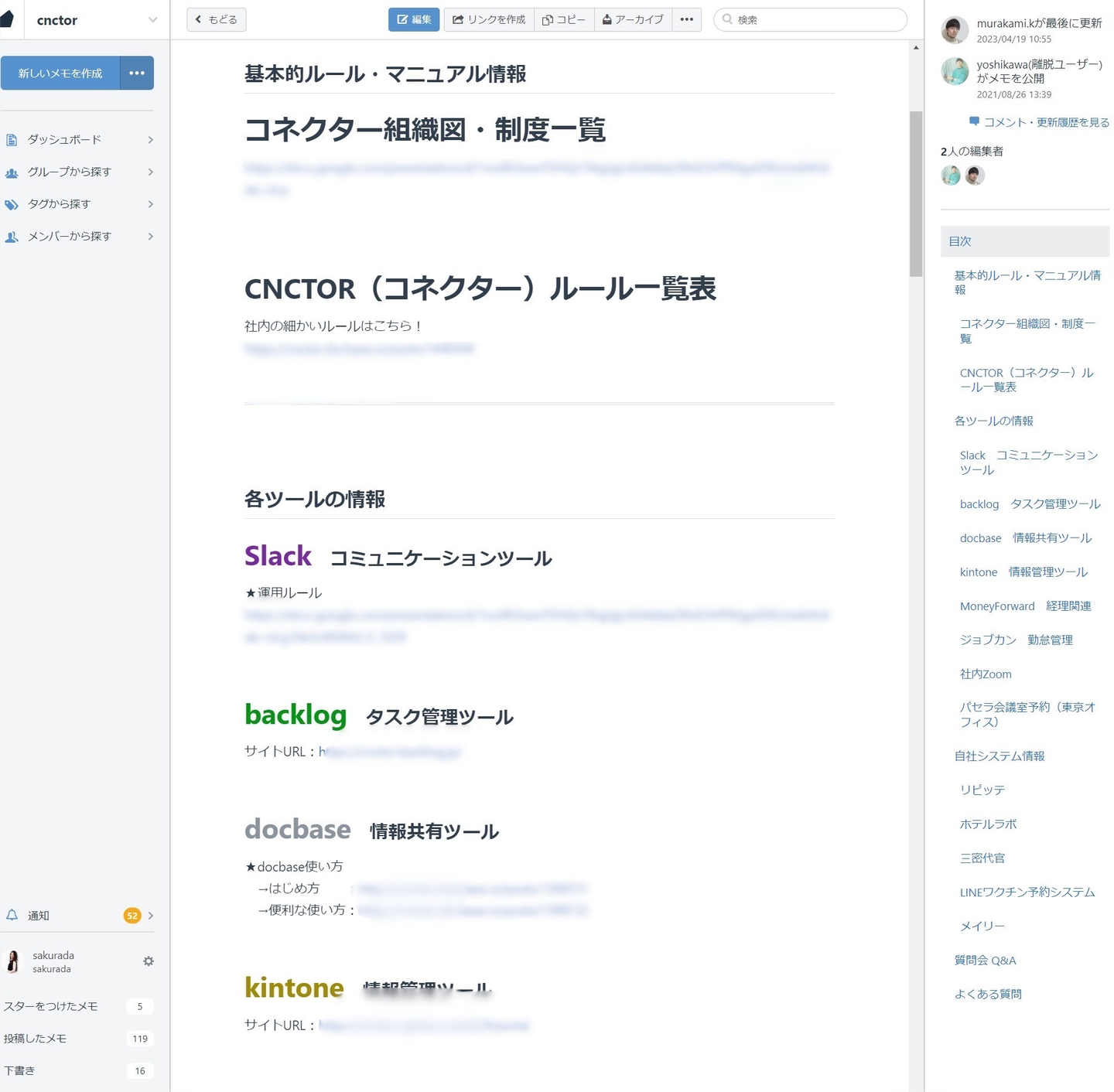Open コメント・更新履歴を見る link
Screen dimensions: 1114x1092
1047,122
